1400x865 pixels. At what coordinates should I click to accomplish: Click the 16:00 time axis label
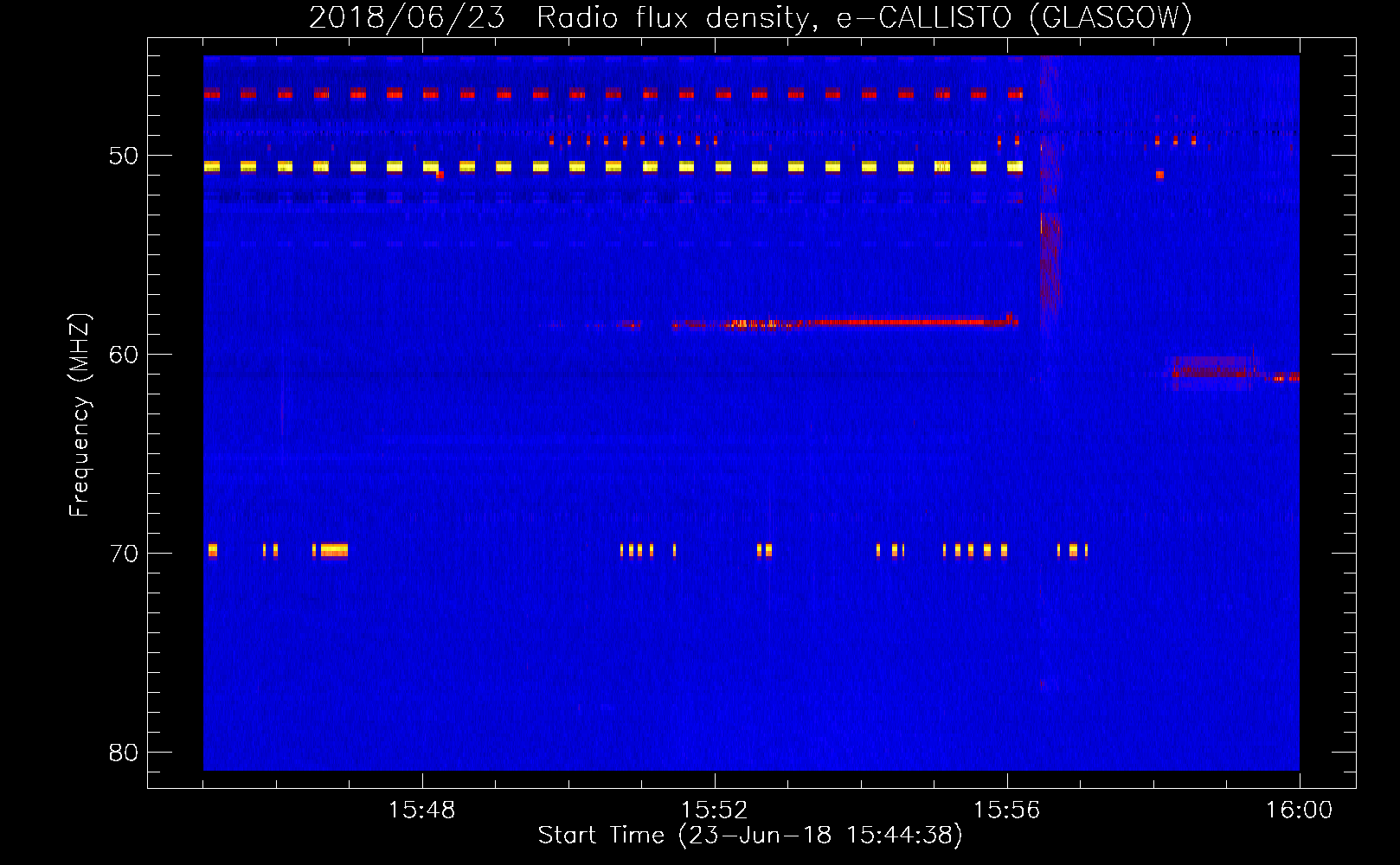pos(1299,811)
